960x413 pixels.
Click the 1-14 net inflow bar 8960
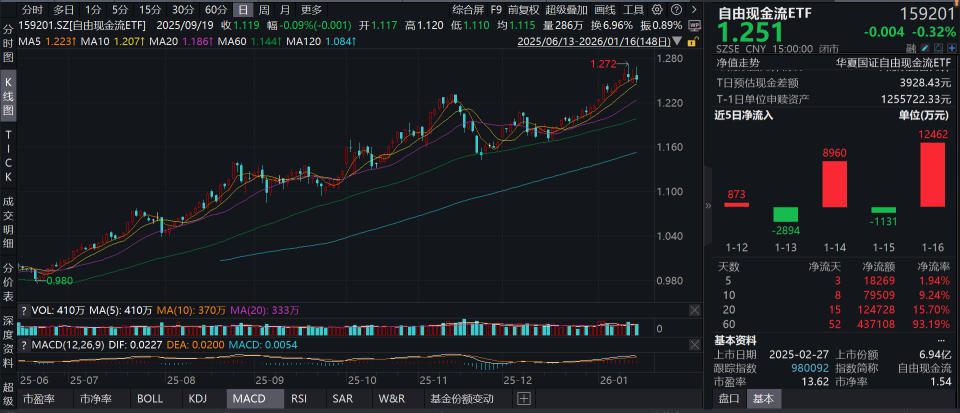click(x=834, y=184)
